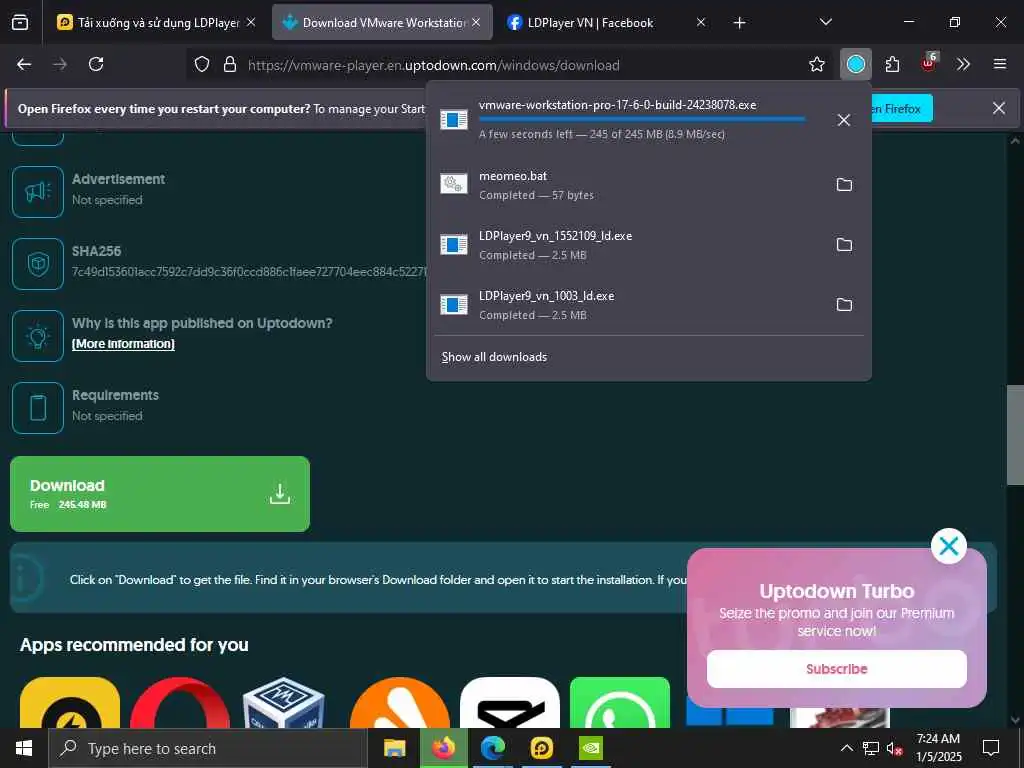Image resolution: width=1024 pixels, height=768 pixels.
Task: Open the tracking protection shield icon
Action: pyautogui.click(x=202, y=64)
